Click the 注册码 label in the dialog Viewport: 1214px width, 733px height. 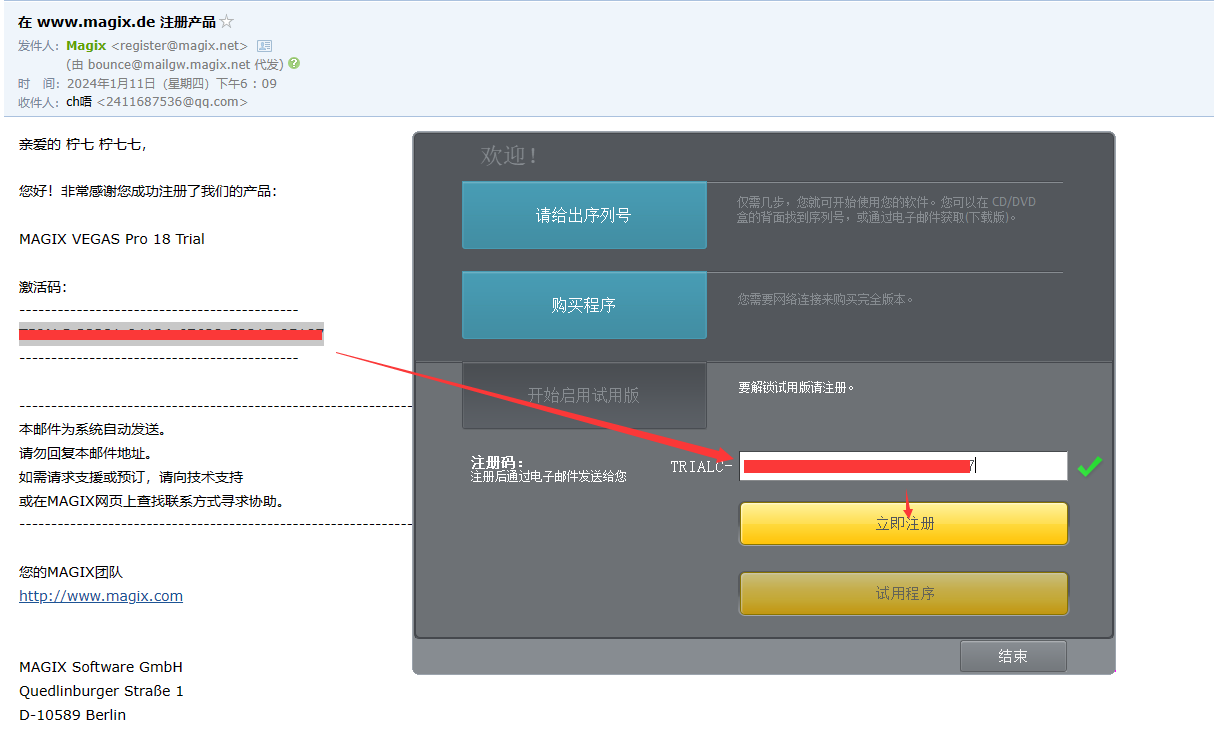[497, 462]
